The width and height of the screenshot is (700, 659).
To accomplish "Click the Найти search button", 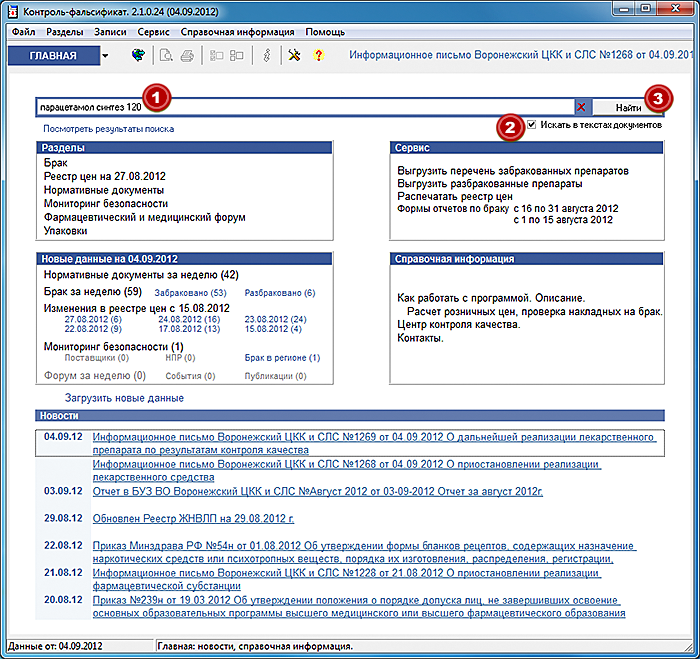I will (628, 108).
